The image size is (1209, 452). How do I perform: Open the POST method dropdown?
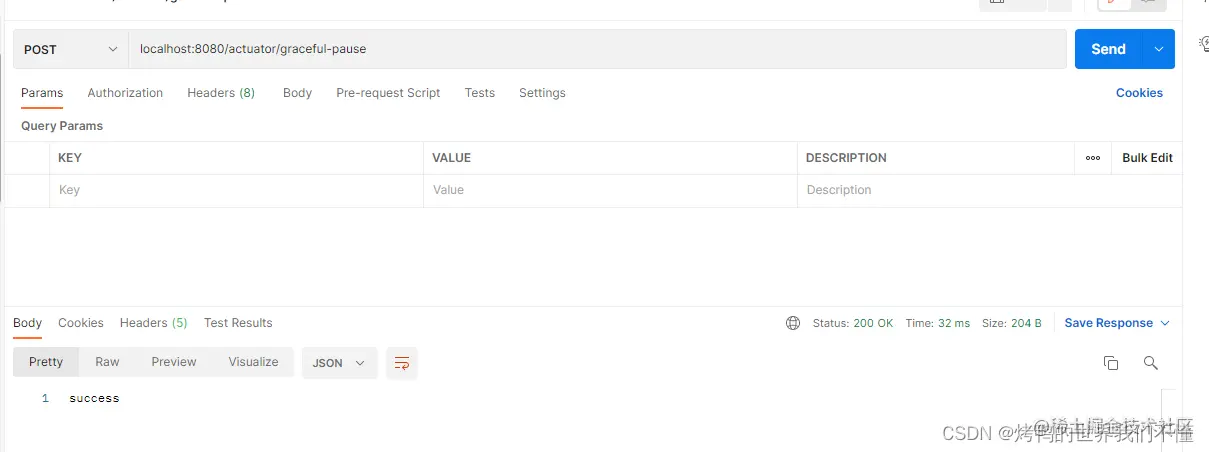pyautogui.click(x=70, y=49)
